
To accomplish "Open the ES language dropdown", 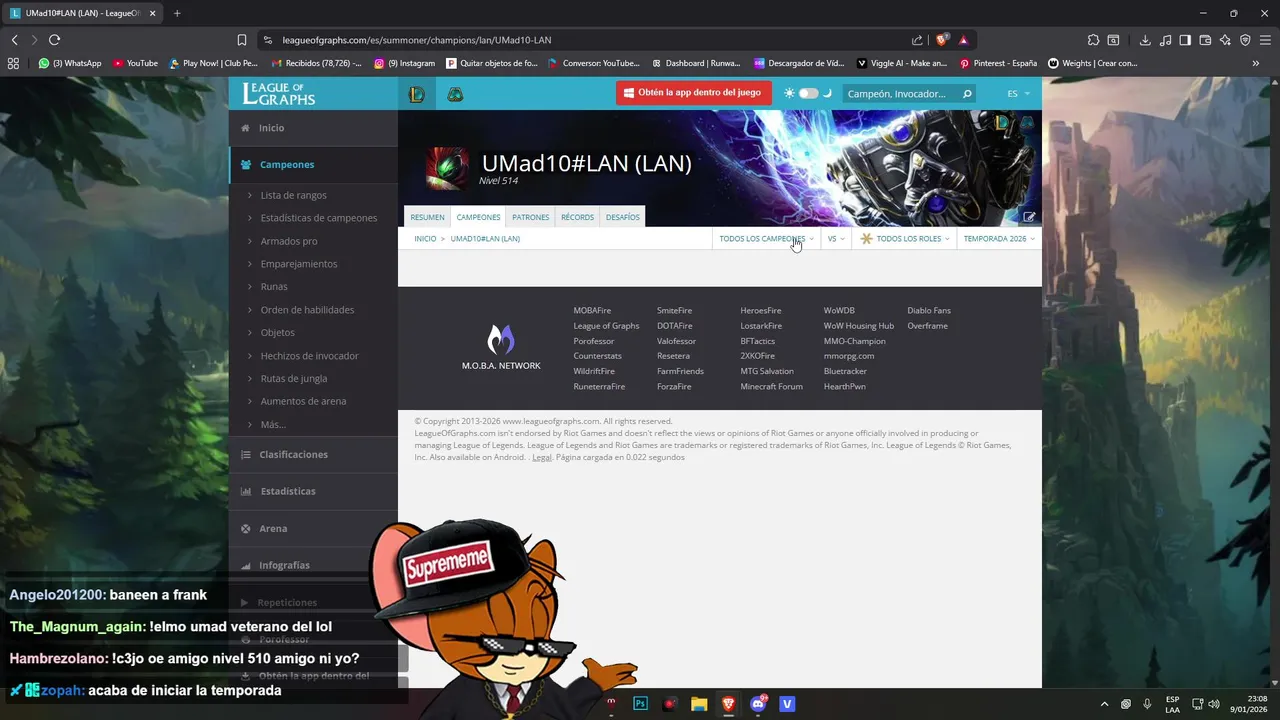I will click(1018, 94).
